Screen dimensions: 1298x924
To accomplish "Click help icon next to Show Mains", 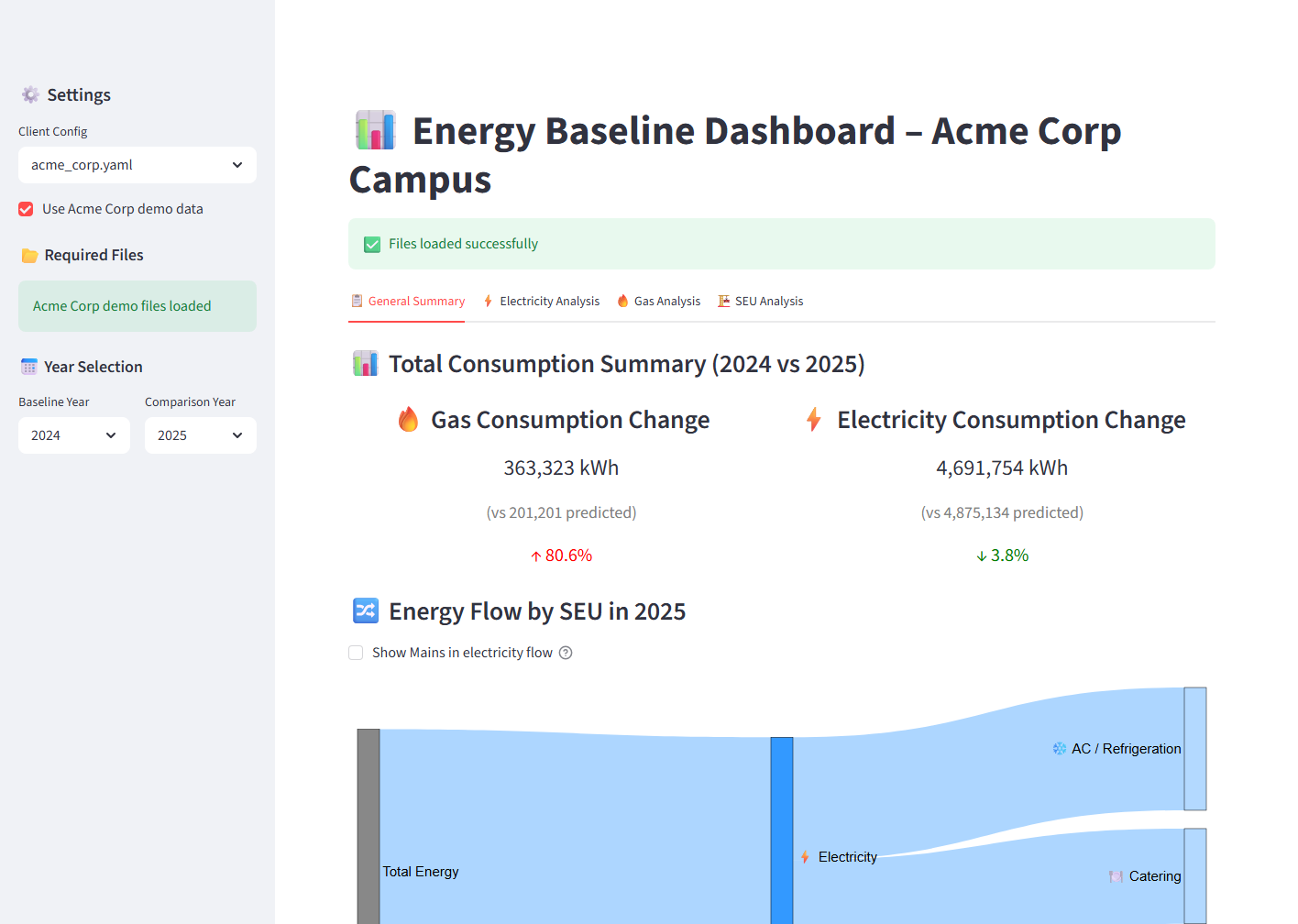I will [x=566, y=653].
